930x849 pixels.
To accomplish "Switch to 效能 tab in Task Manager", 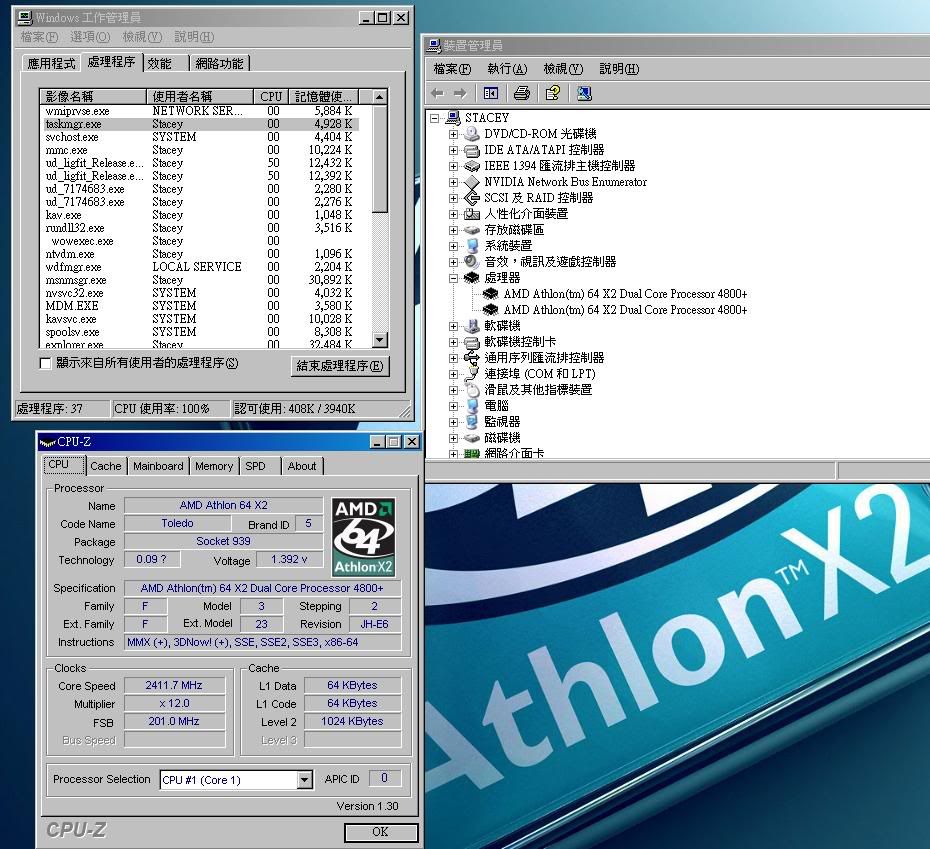I will pyautogui.click(x=160, y=63).
